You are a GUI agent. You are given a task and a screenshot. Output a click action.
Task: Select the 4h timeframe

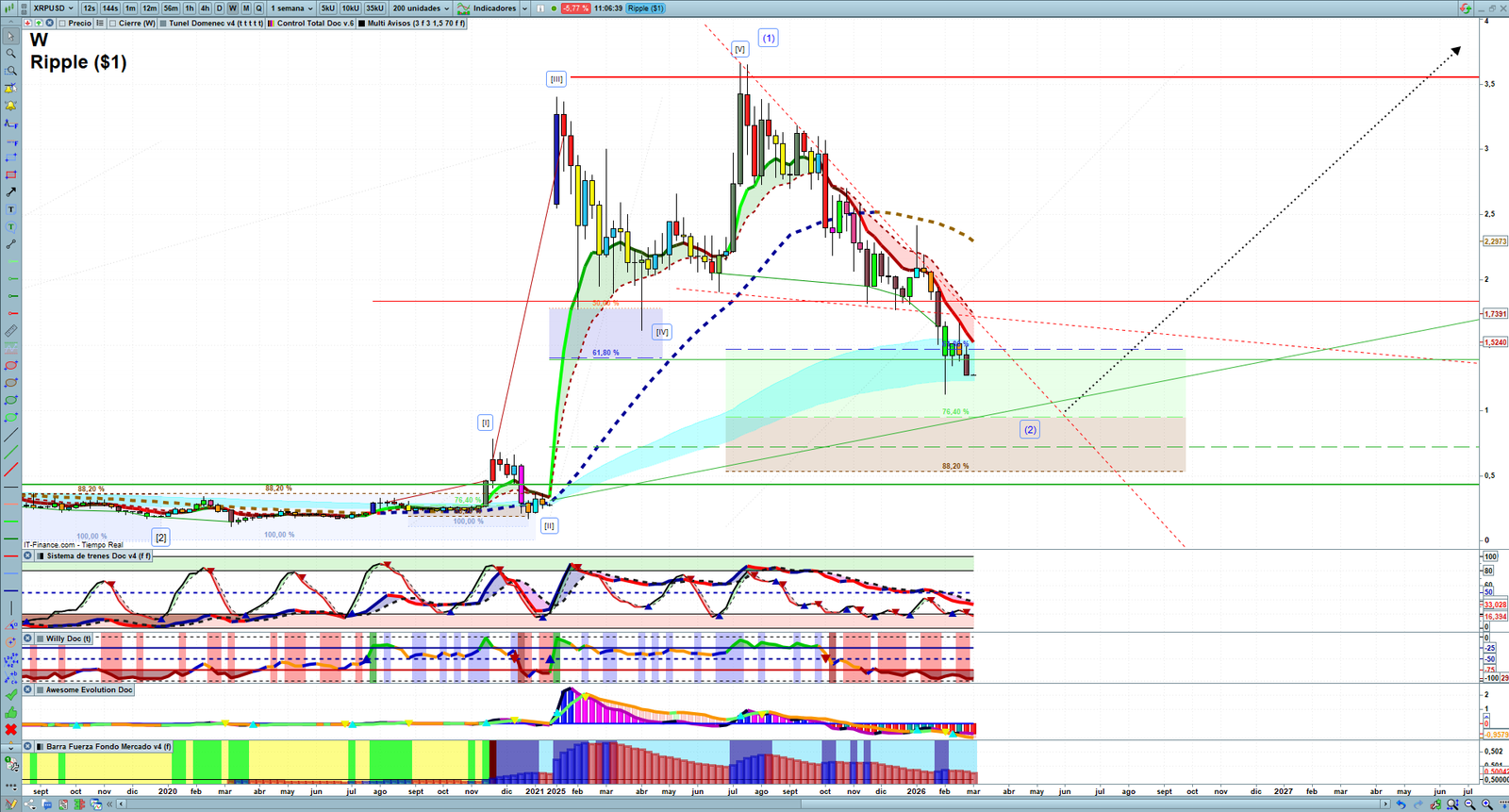(205, 8)
